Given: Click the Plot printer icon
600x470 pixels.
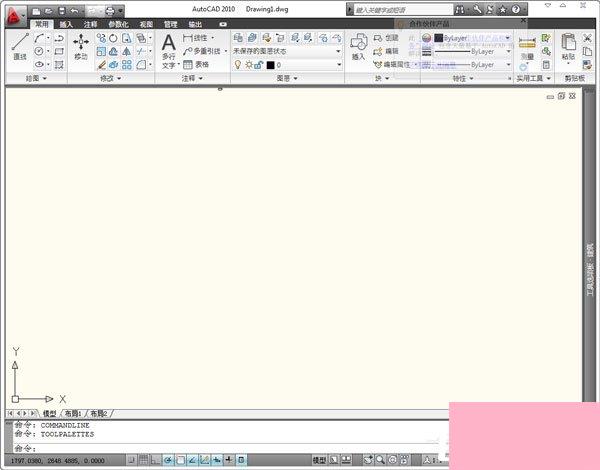Looking at the screenshot, I should coord(110,11).
